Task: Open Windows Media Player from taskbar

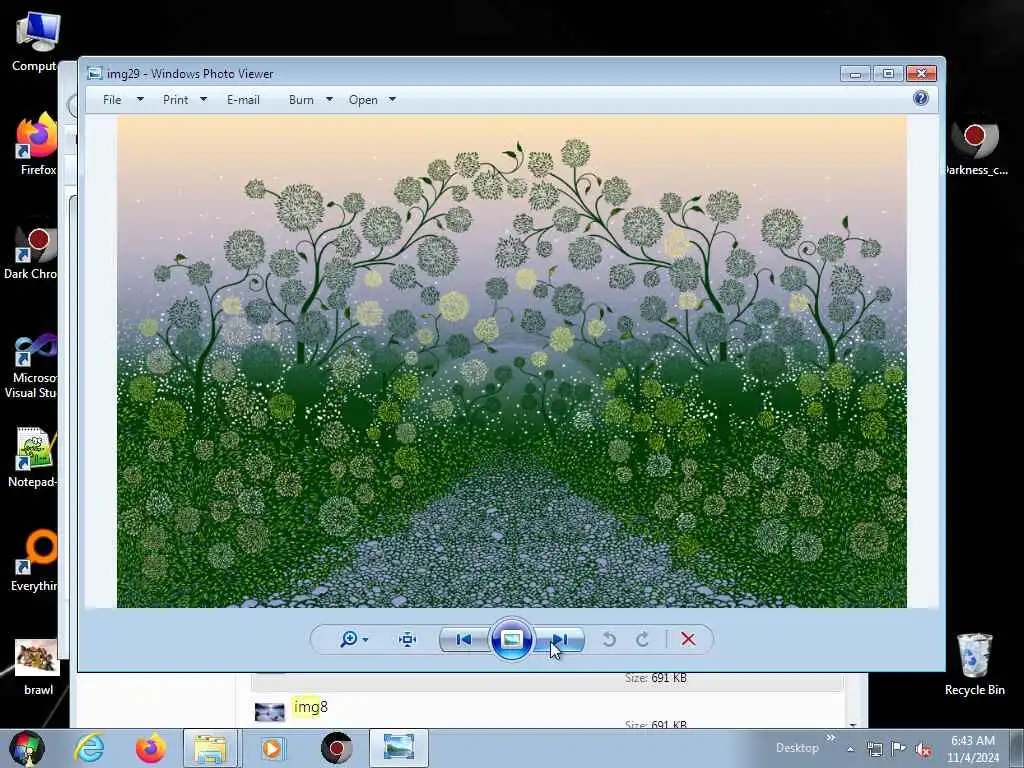Action: tap(272, 748)
